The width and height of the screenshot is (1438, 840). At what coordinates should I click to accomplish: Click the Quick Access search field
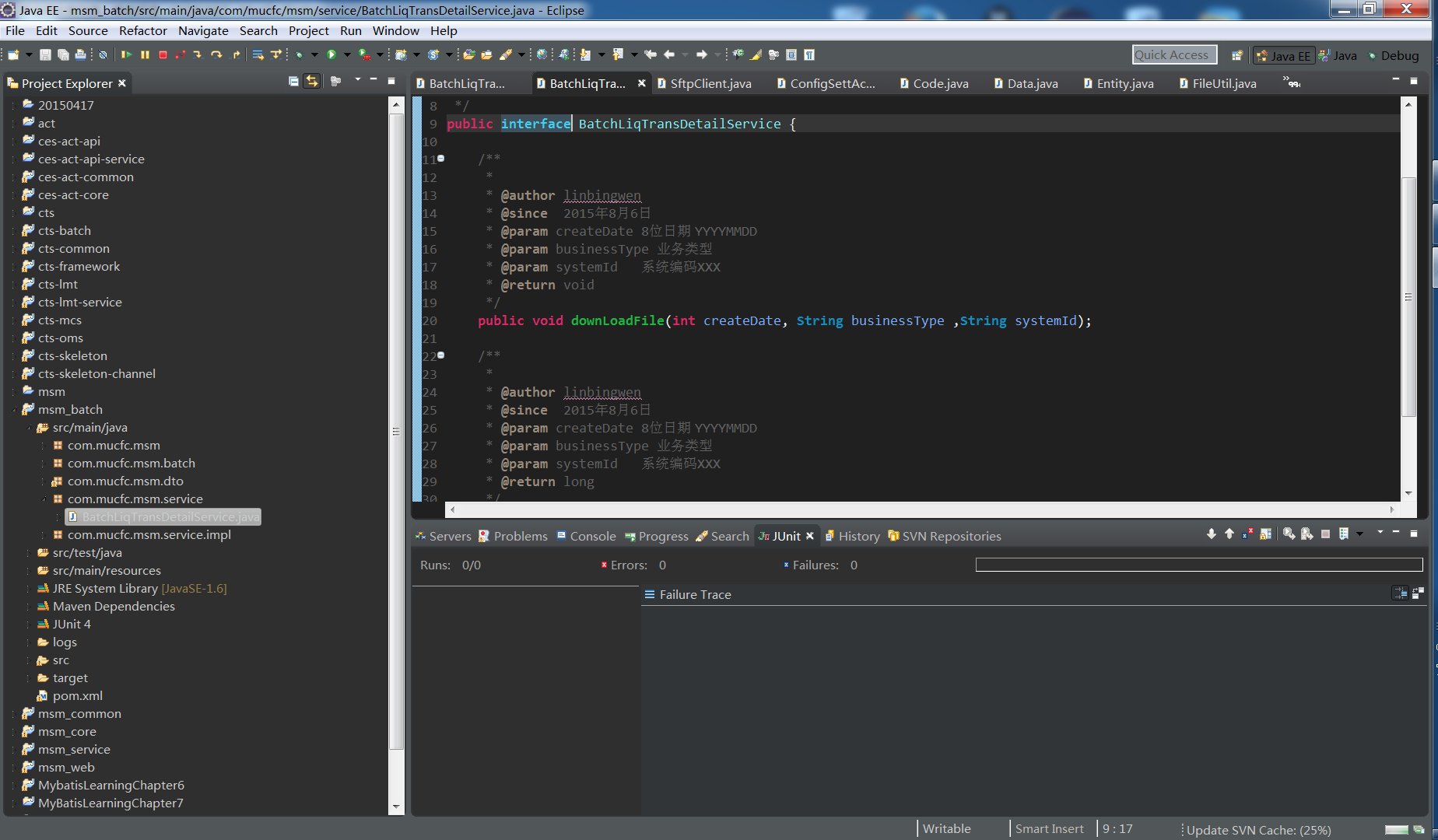pos(1174,54)
